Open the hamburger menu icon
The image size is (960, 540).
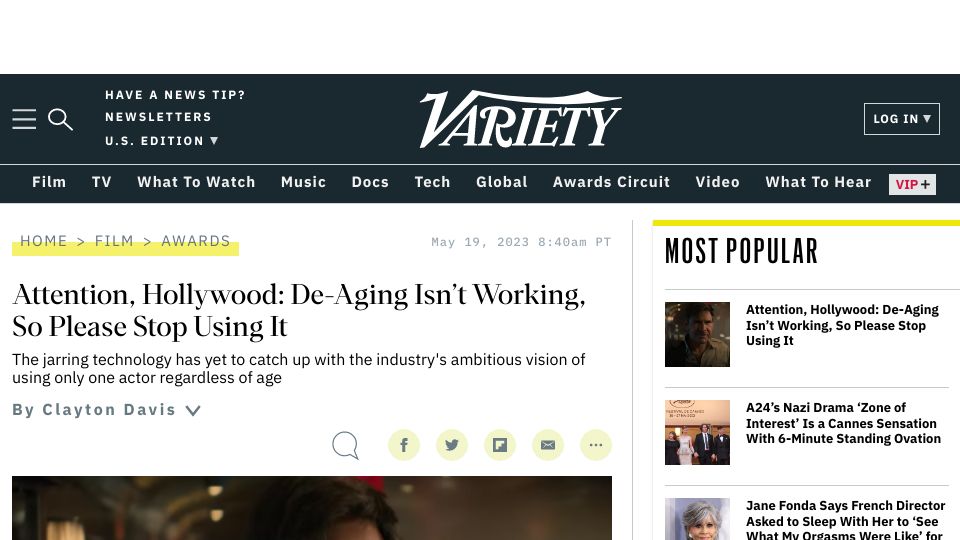24,119
